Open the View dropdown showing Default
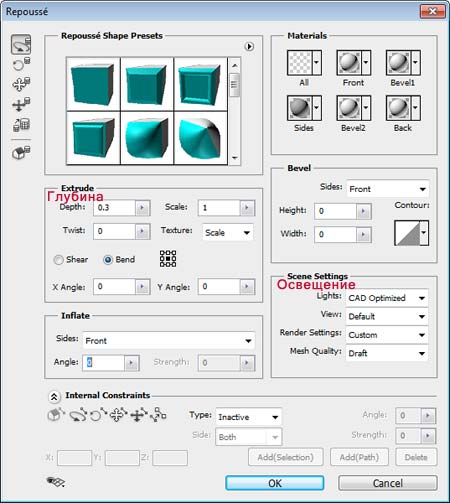This screenshot has width=450, height=503. (387, 316)
